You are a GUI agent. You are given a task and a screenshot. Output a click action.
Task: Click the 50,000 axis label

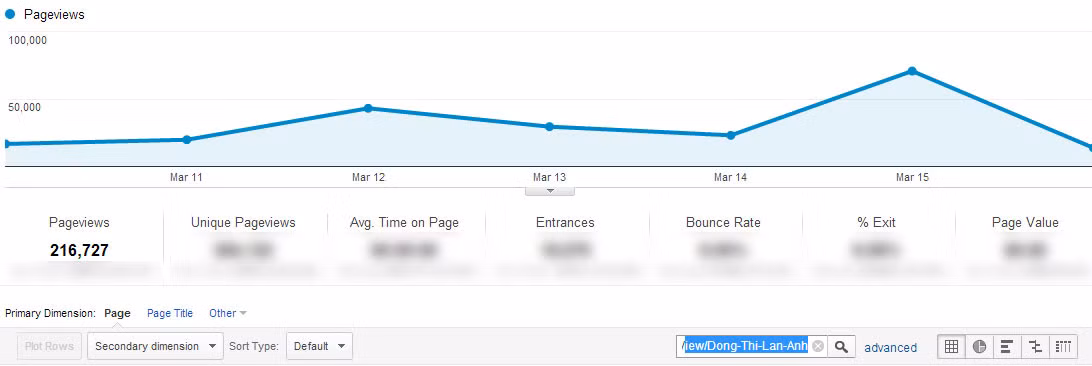click(x=24, y=106)
